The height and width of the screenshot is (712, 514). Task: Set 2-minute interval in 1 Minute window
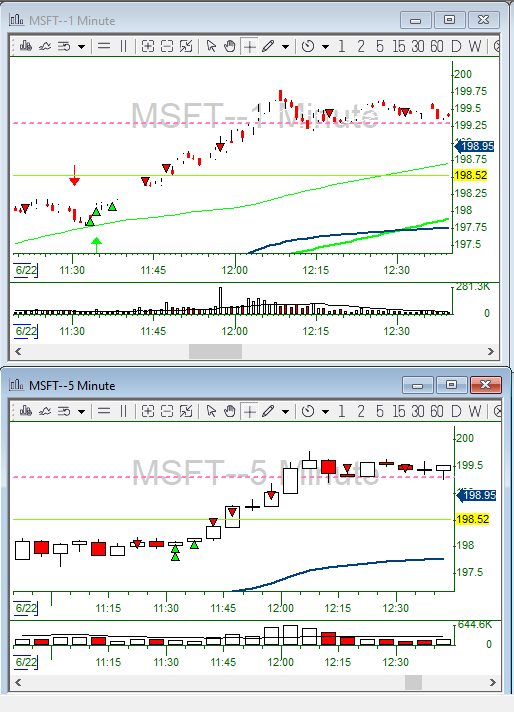coord(361,46)
